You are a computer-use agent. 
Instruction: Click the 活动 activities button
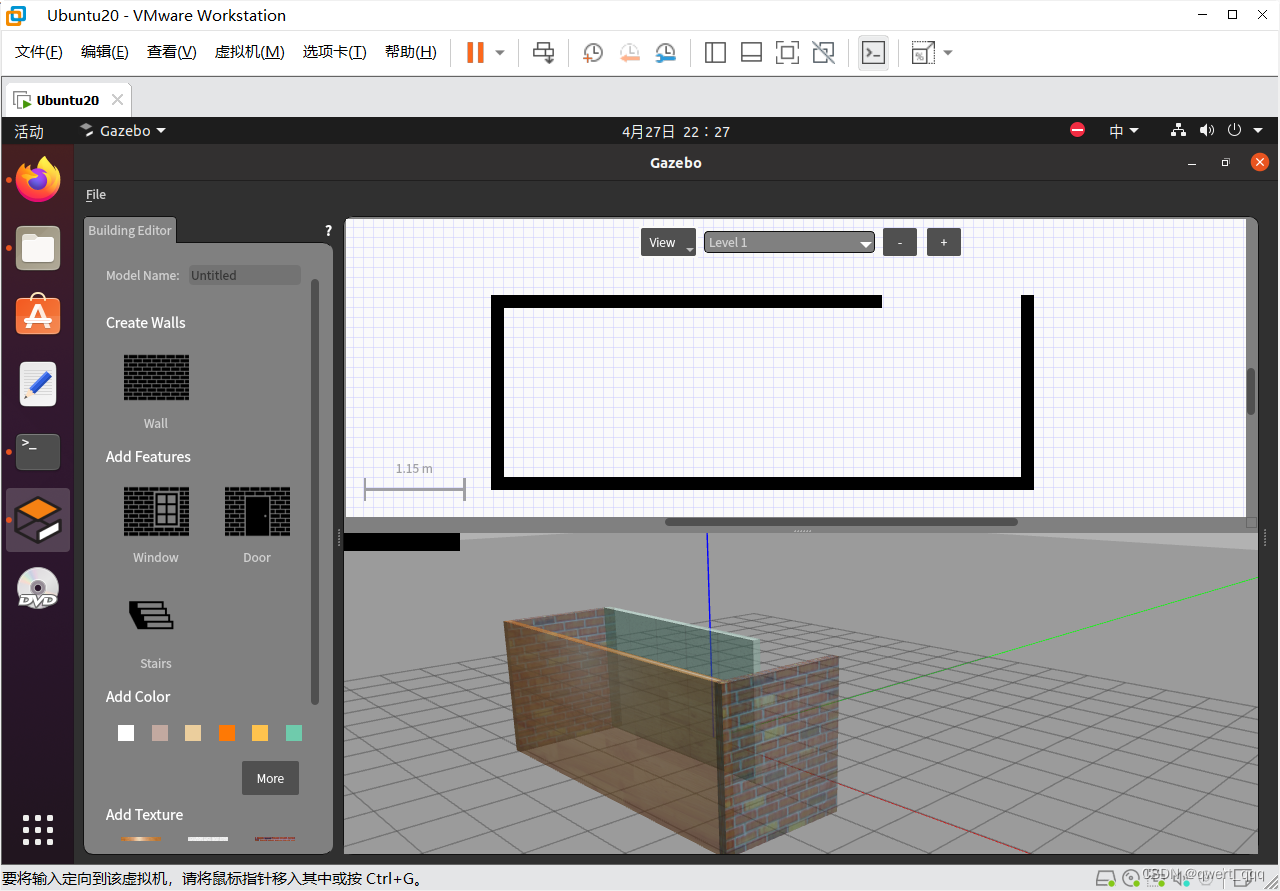[x=29, y=131]
